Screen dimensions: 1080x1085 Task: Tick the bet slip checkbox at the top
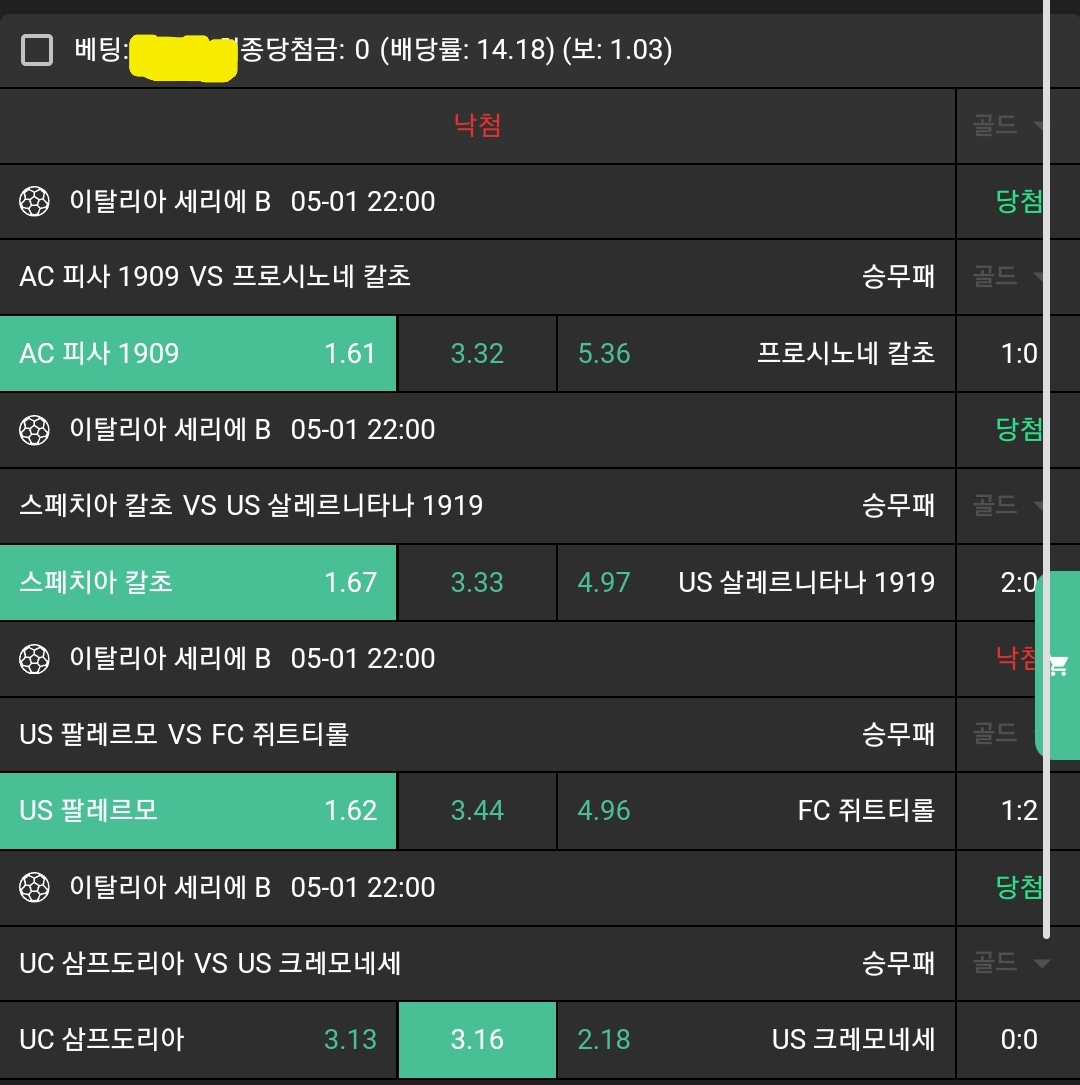[x=37, y=49]
